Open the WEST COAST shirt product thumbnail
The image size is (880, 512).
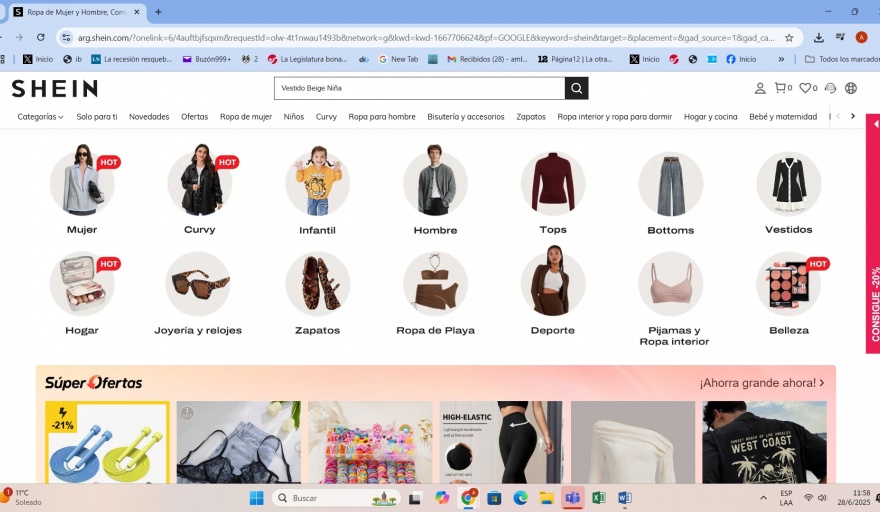click(764, 442)
